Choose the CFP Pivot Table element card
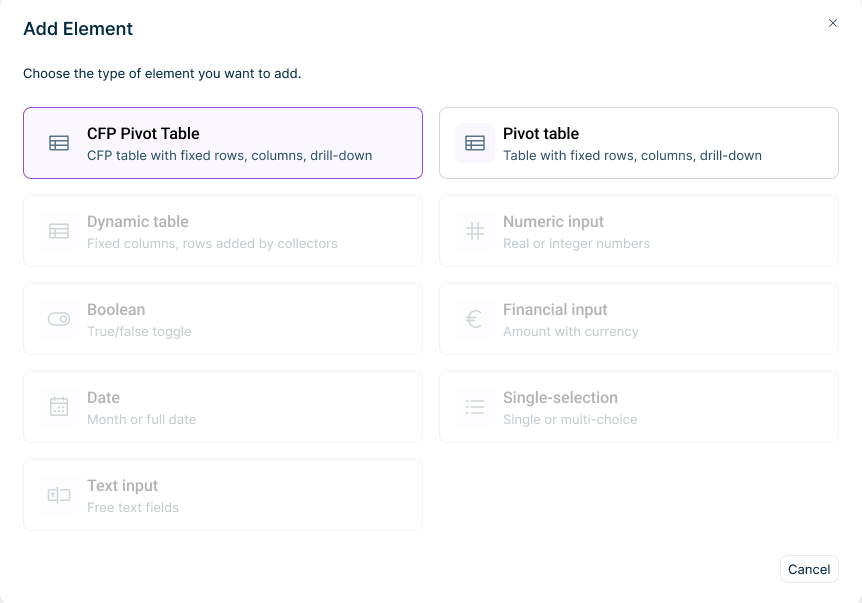This screenshot has height=603, width=862. (x=222, y=143)
